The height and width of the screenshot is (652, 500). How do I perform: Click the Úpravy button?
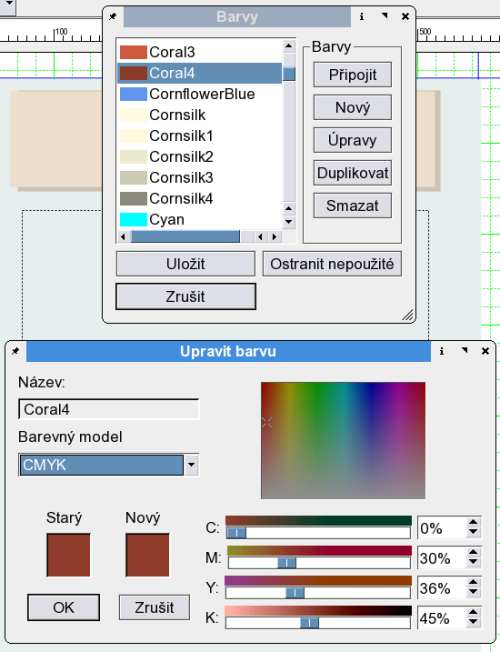[x=352, y=140]
